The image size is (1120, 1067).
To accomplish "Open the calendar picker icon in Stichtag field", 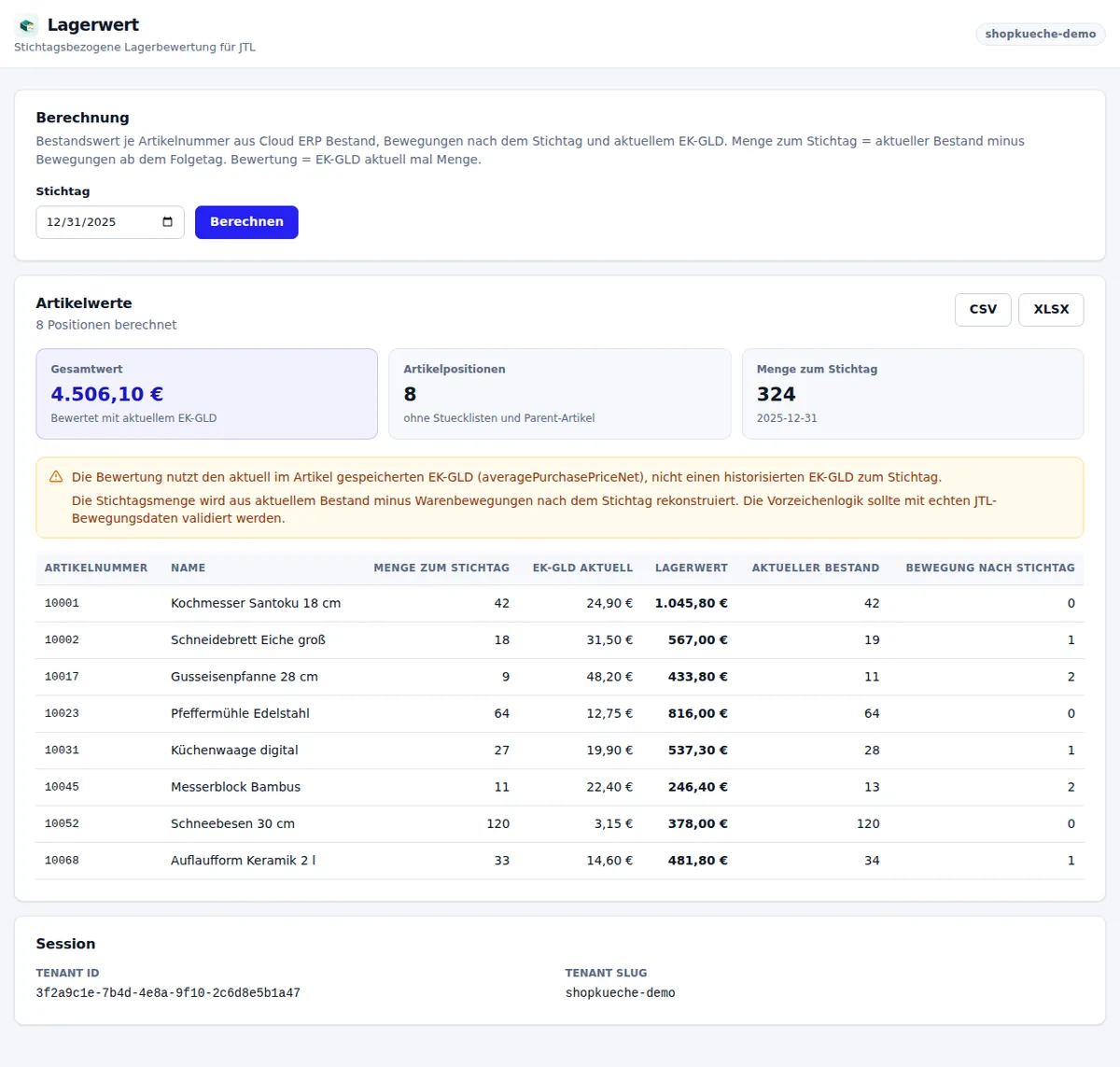I will click(168, 222).
